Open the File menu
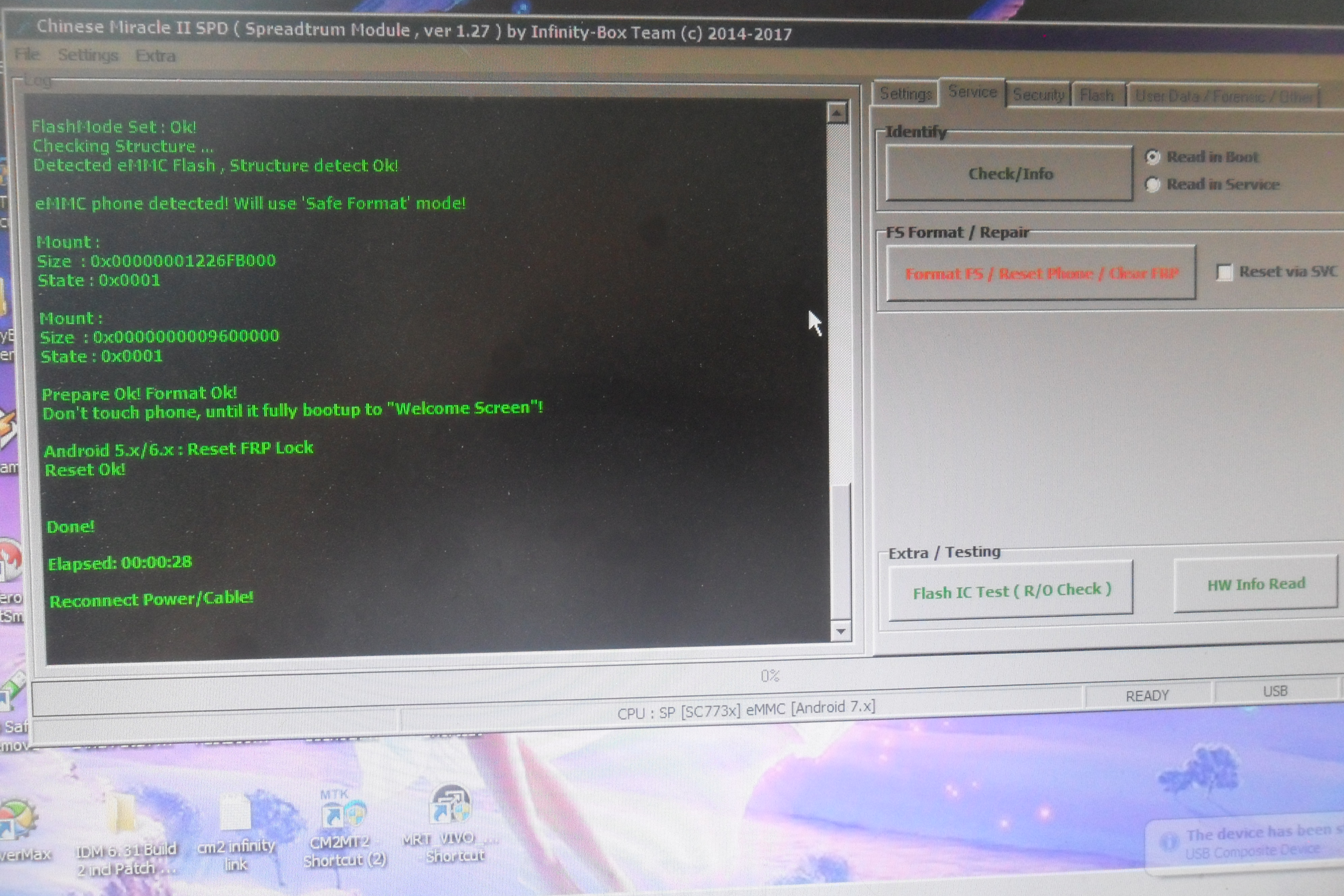This screenshot has width=1344, height=896. [27, 54]
